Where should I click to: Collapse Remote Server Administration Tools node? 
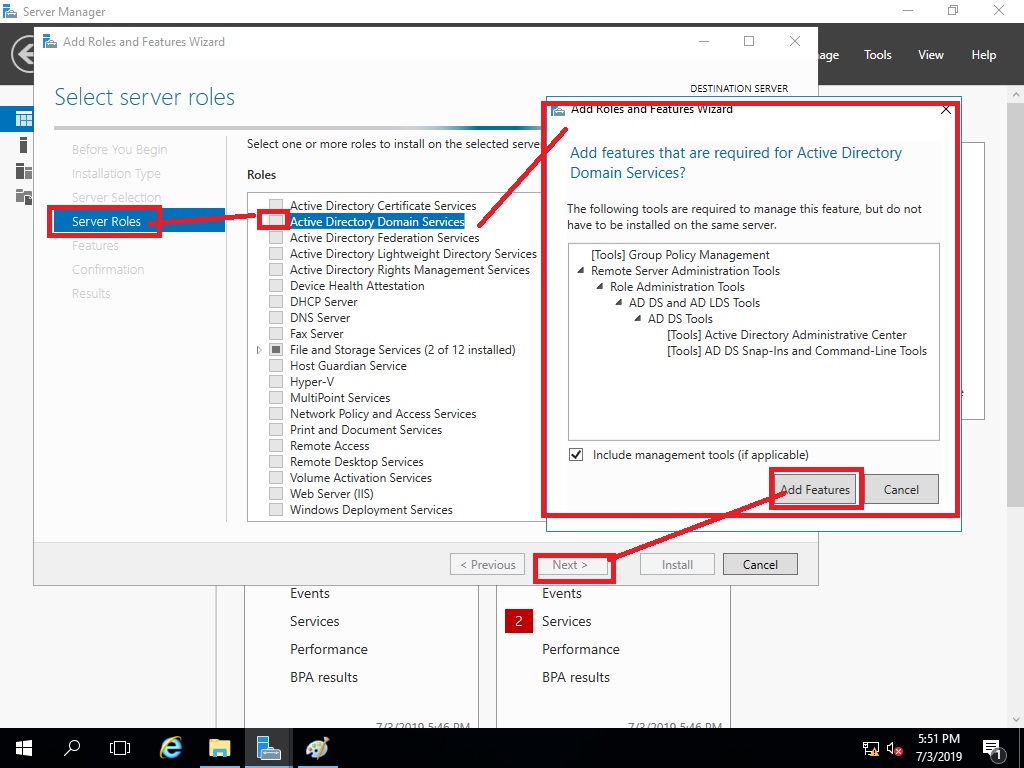tap(581, 270)
